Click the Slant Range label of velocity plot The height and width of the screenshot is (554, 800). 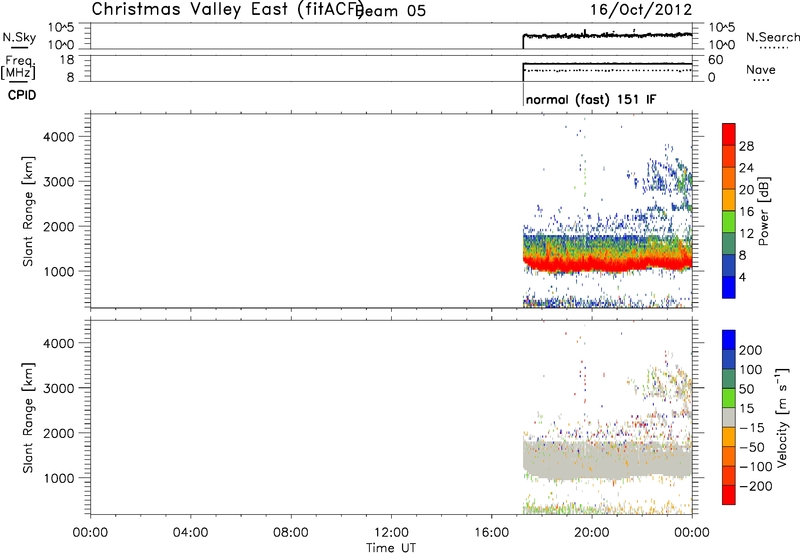coord(28,418)
